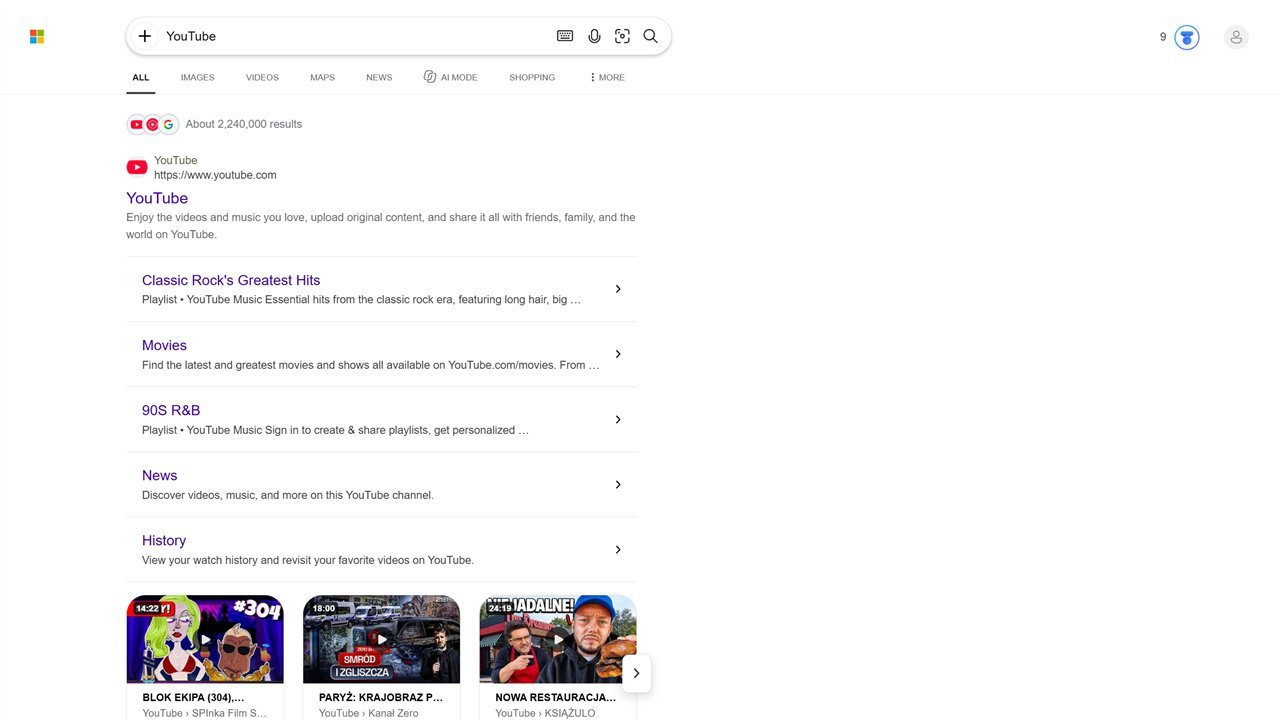The height and width of the screenshot is (720, 1280).
Task: Click the Rewards points number 9
Action: (1163, 37)
